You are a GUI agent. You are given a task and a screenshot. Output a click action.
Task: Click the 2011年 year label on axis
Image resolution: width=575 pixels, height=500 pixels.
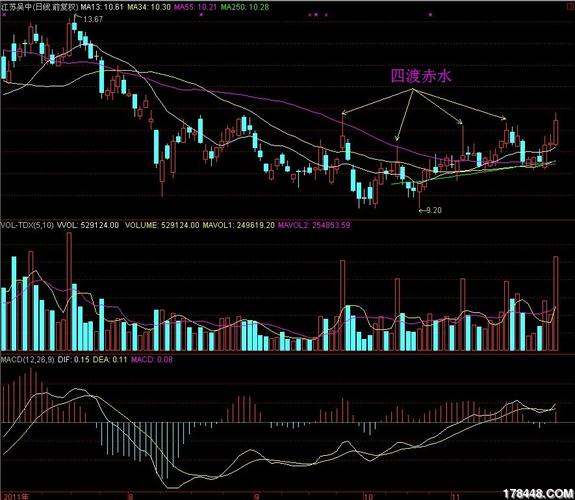coord(15,496)
